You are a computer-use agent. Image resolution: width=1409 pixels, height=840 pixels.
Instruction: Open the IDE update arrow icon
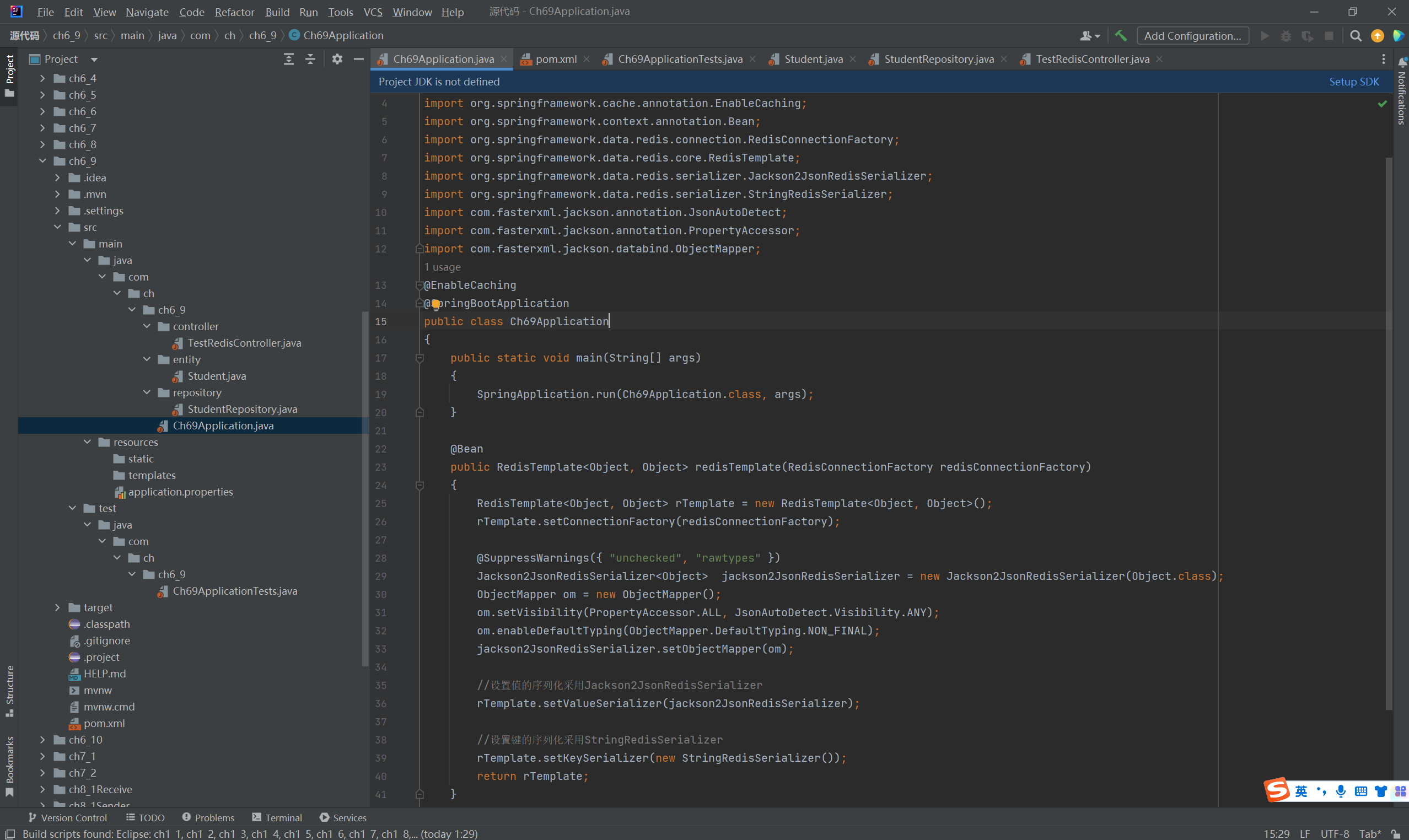click(x=1376, y=36)
